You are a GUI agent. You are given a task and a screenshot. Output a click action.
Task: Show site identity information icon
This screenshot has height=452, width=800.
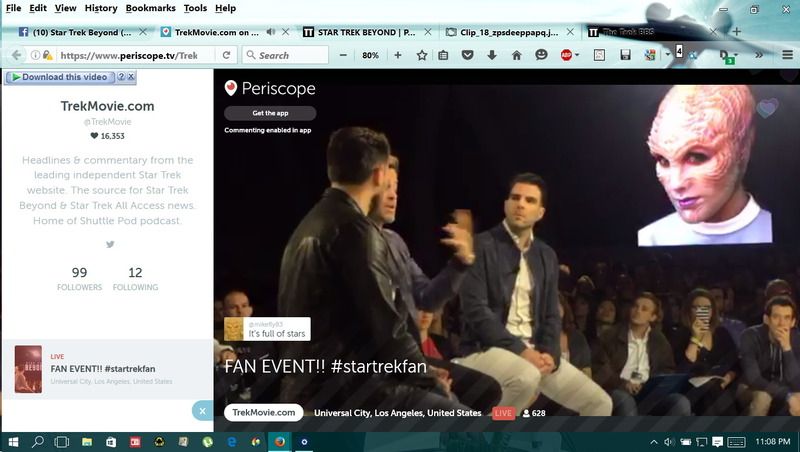point(35,55)
